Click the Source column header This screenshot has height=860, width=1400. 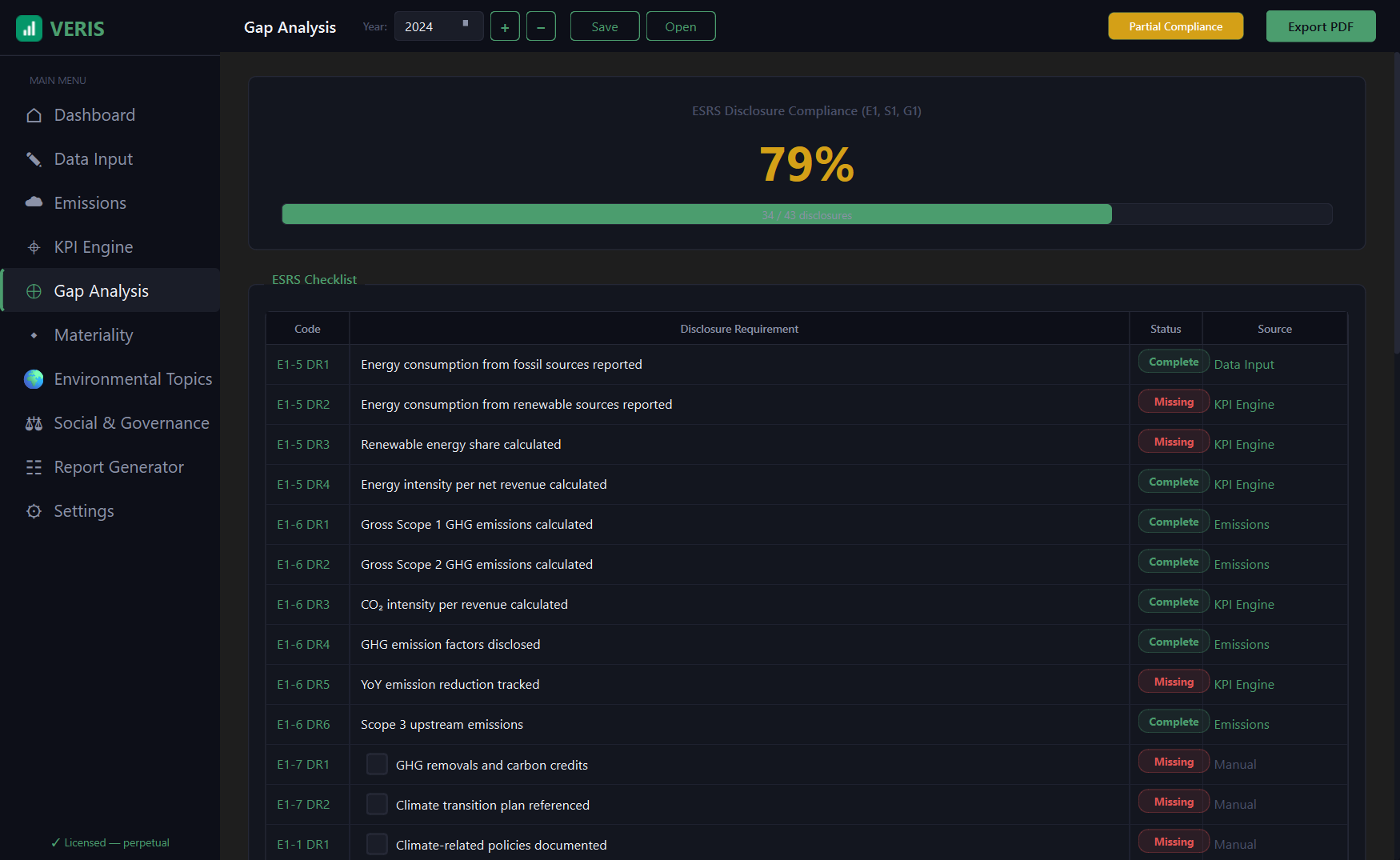click(x=1274, y=329)
